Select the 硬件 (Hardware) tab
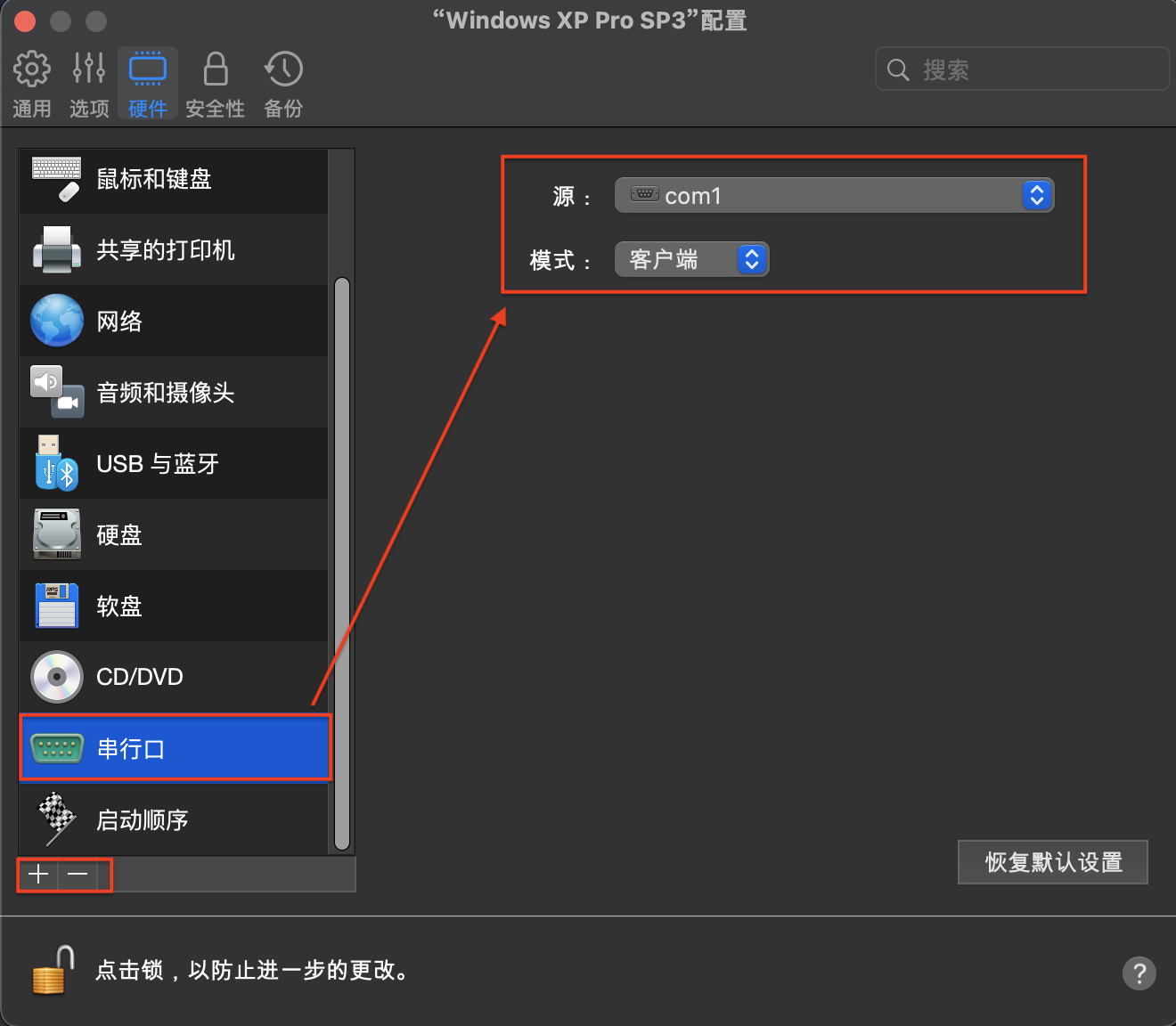 [x=148, y=85]
